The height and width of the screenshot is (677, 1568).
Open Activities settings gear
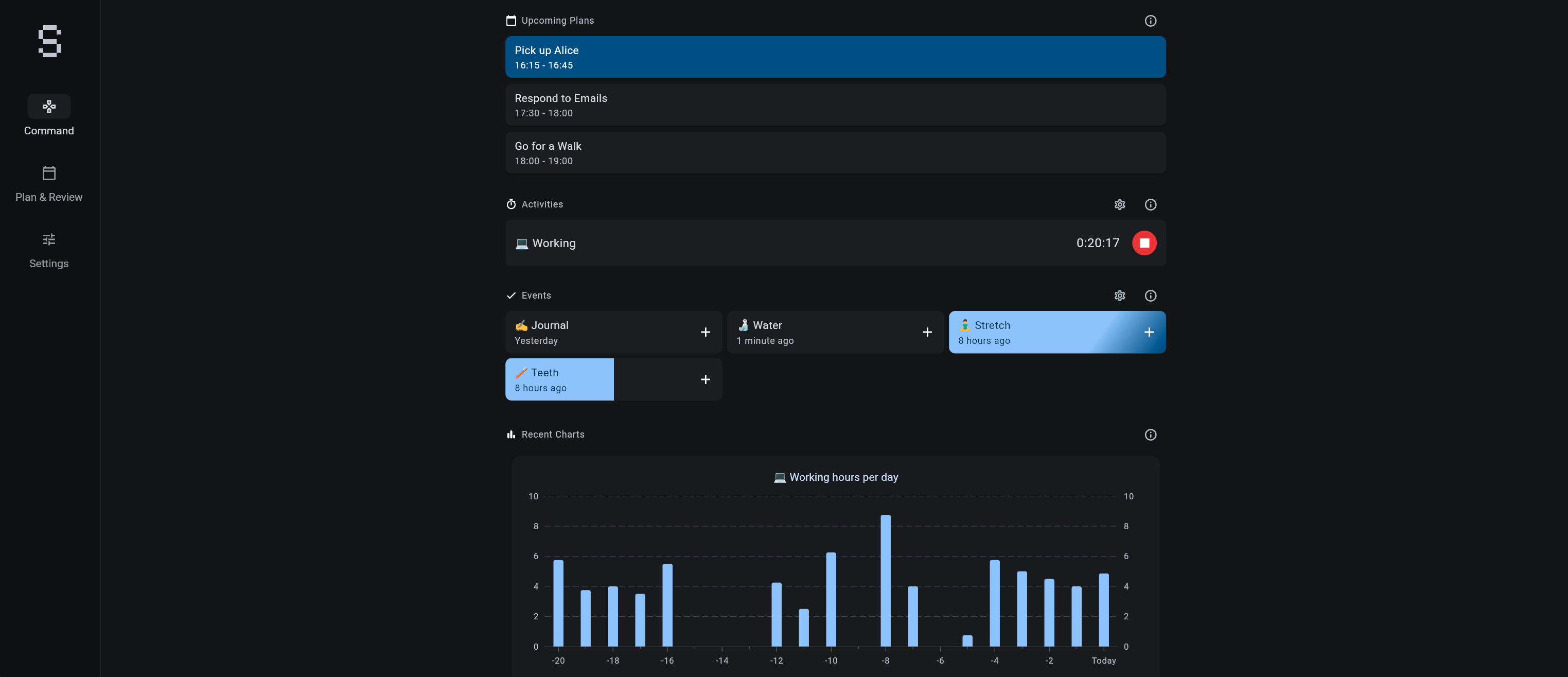[1119, 204]
